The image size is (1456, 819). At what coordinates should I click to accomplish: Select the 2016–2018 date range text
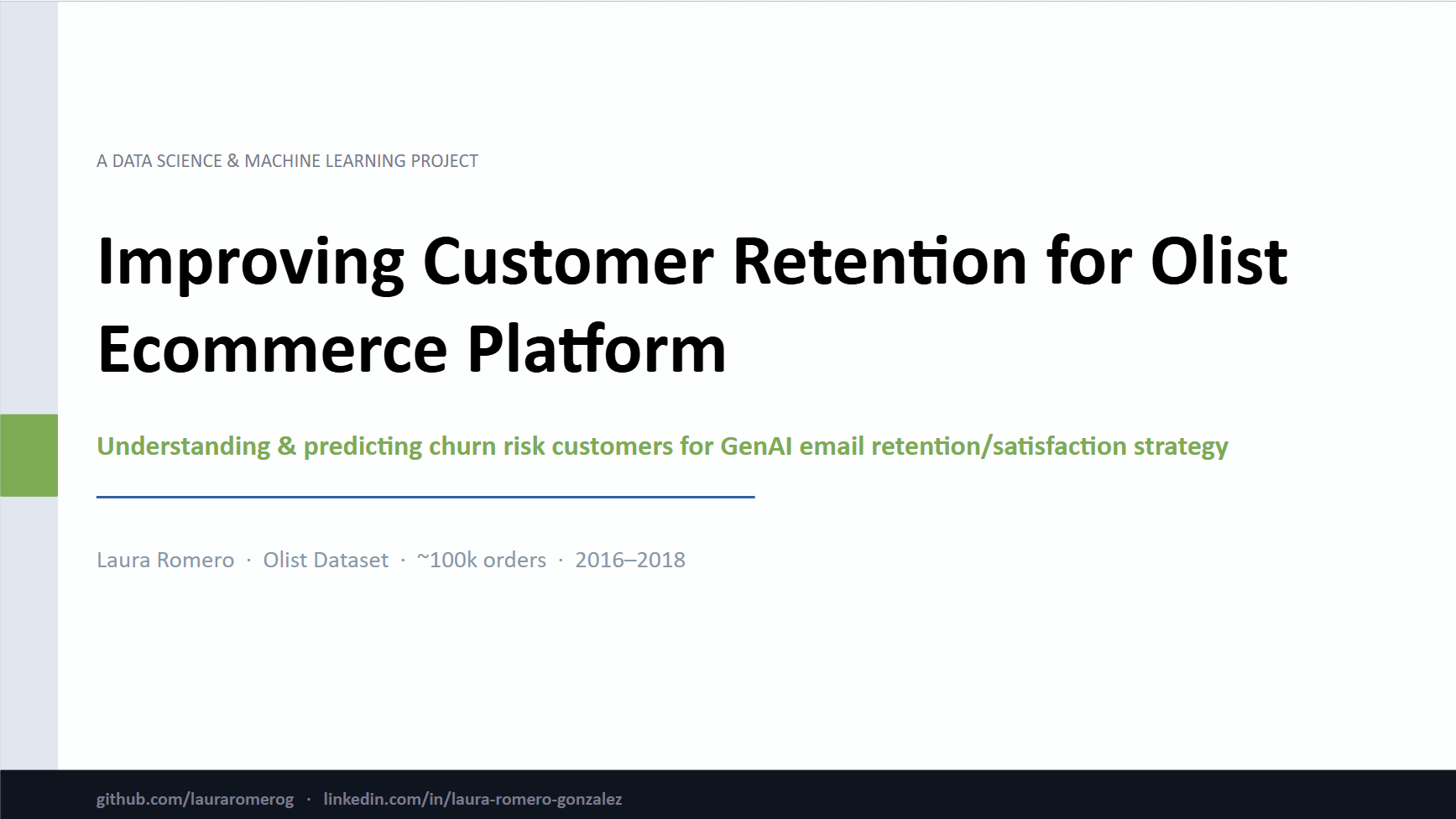(x=629, y=560)
